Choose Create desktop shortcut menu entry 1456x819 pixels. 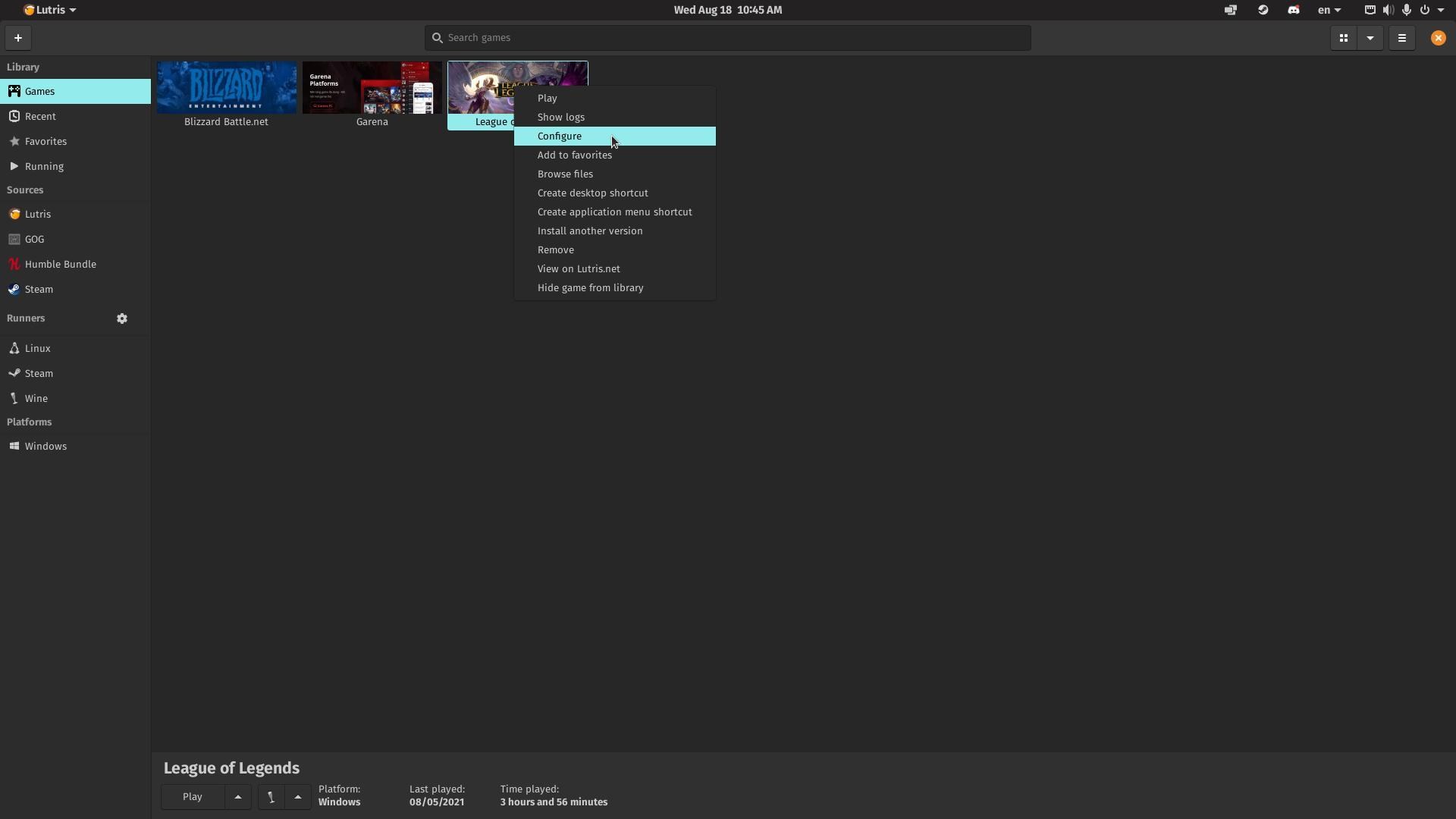pyautogui.click(x=592, y=193)
